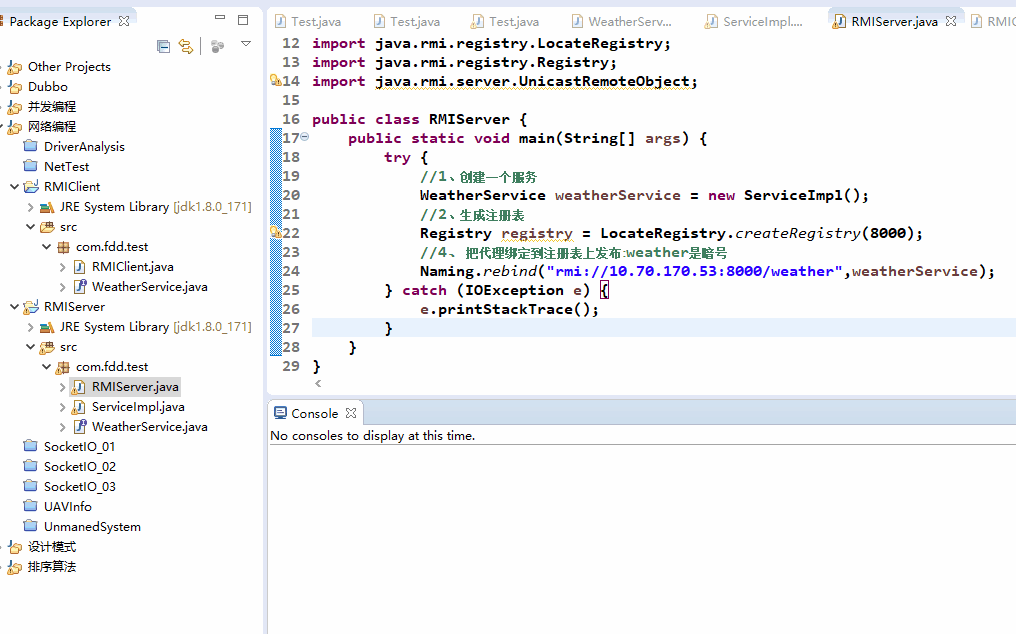Open Package Explorer View Menu arrow
The width and height of the screenshot is (1016, 634).
pyautogui.click(x=246, y=44)
